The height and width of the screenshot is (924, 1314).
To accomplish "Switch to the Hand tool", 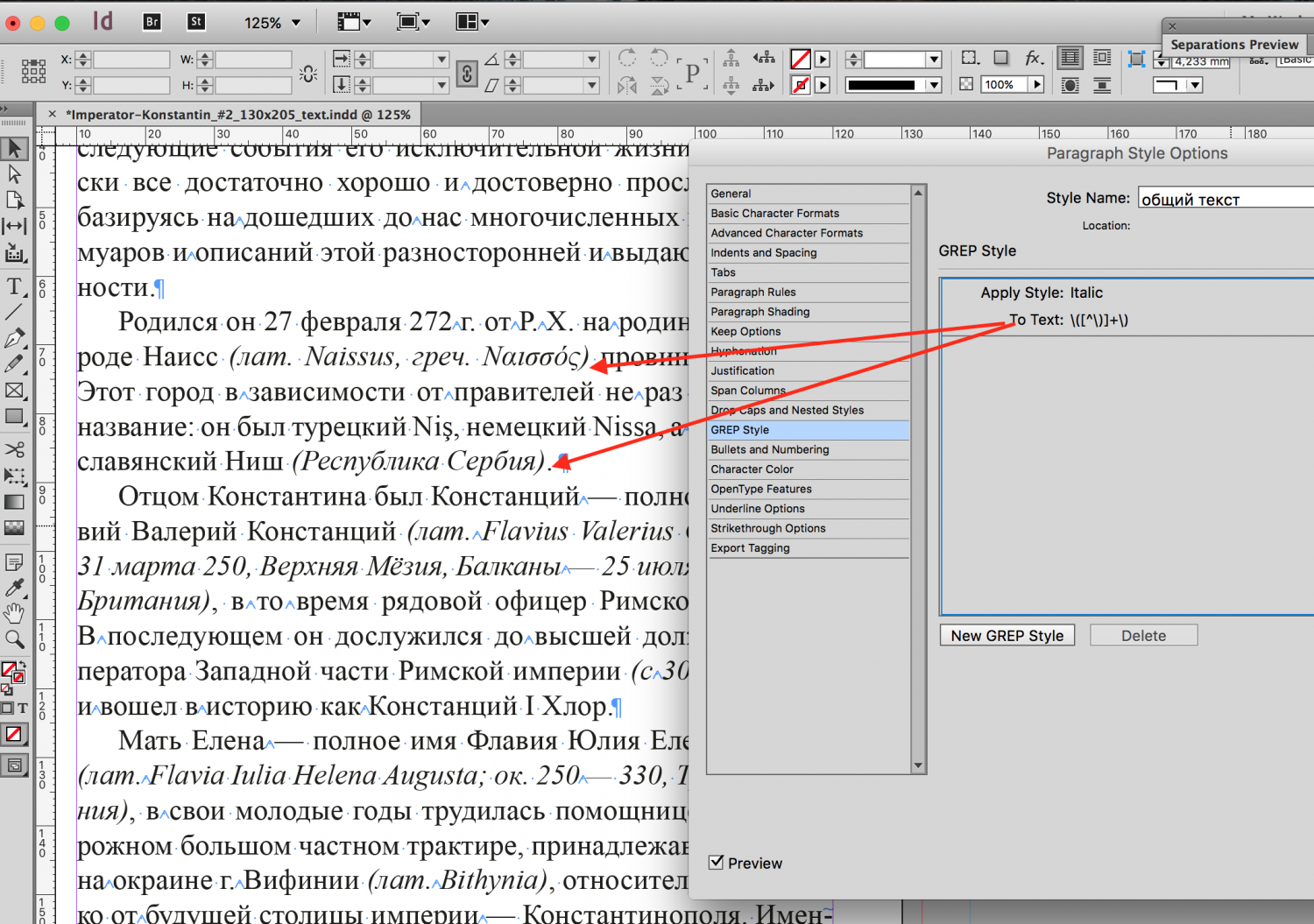I will pyautogui.click(x=14, y=613).
